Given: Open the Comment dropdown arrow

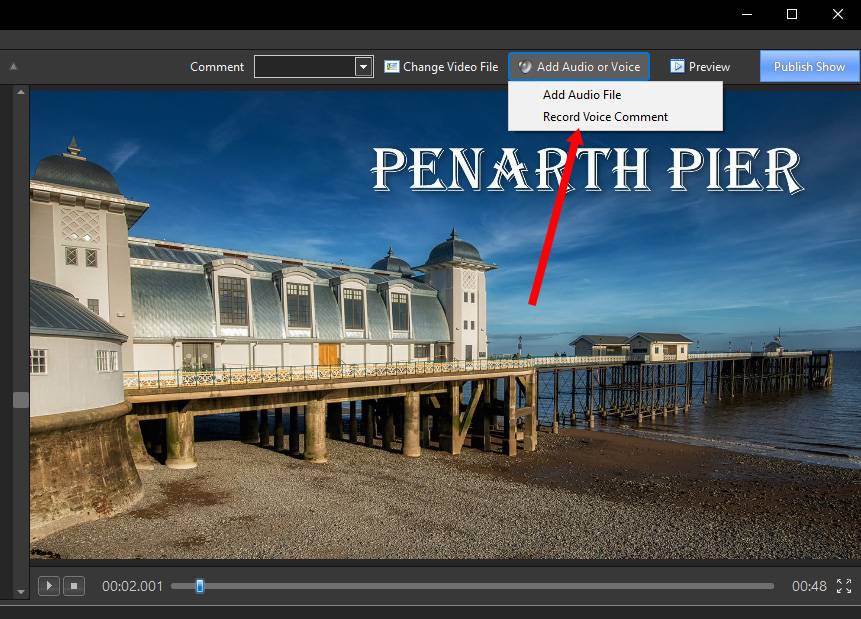Looking at the screenshot, I should point(363,67).
